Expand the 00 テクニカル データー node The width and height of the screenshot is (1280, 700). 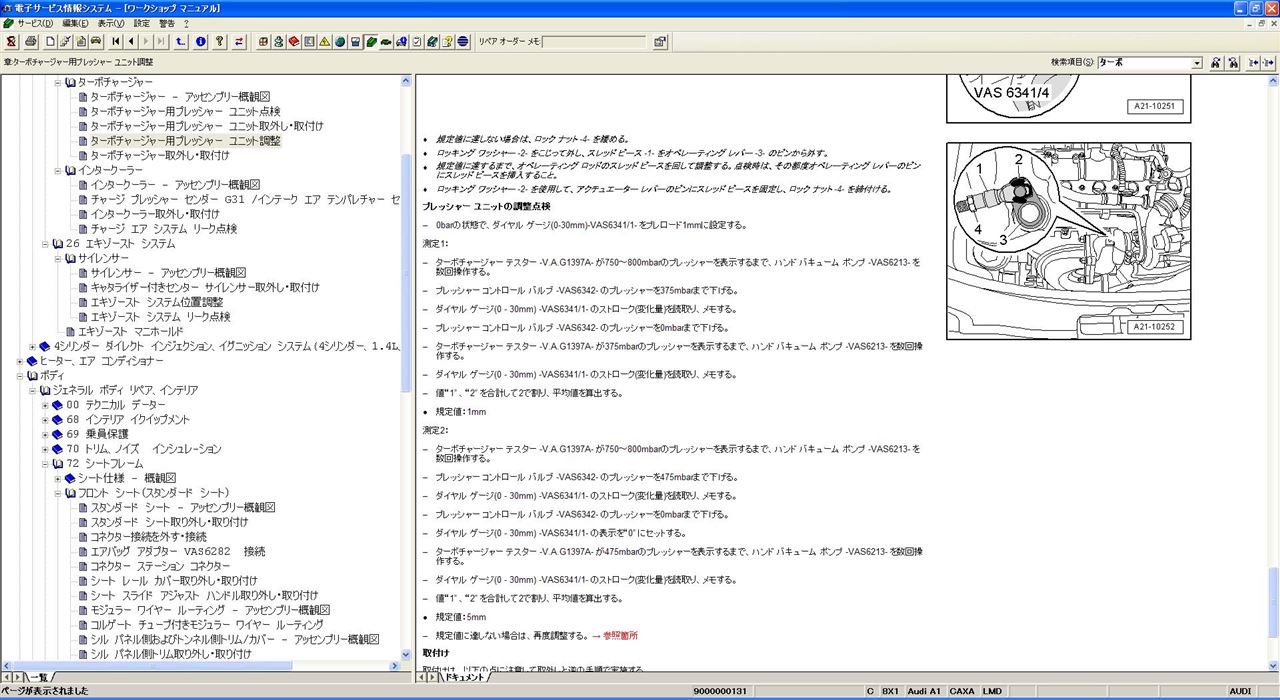[x=45, y=405]
